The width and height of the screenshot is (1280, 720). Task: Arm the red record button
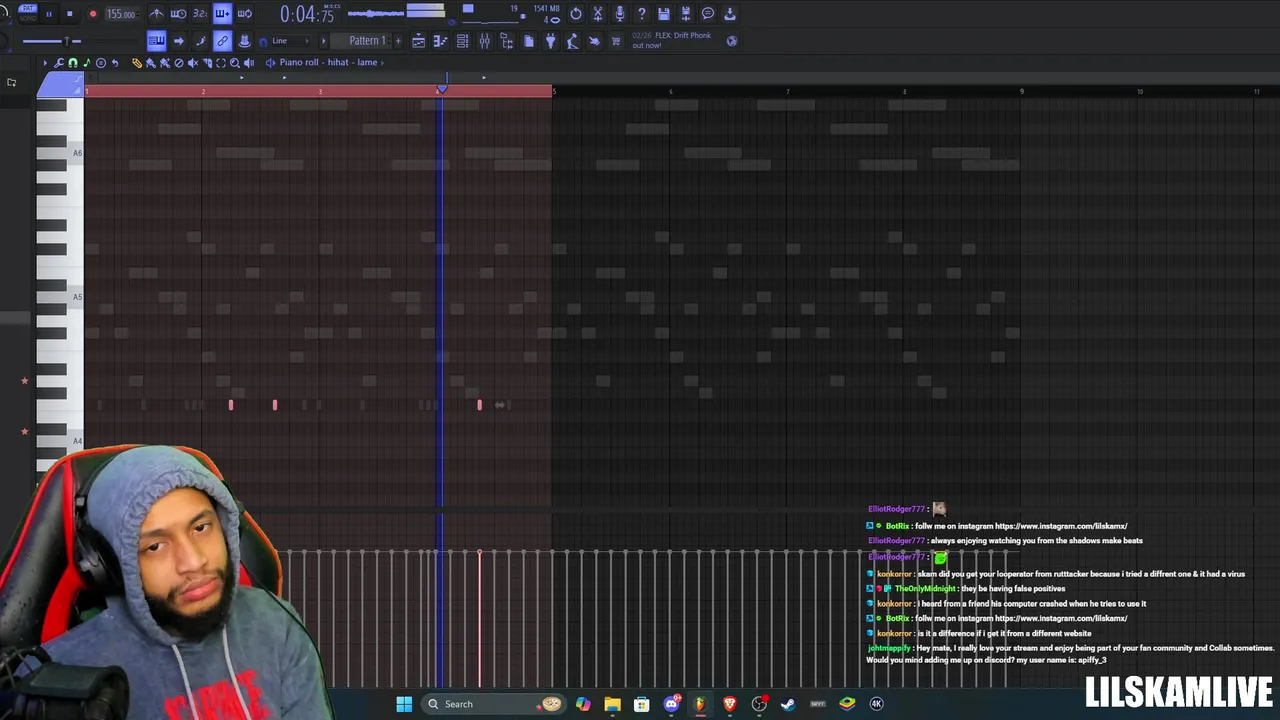click(93, 14)
